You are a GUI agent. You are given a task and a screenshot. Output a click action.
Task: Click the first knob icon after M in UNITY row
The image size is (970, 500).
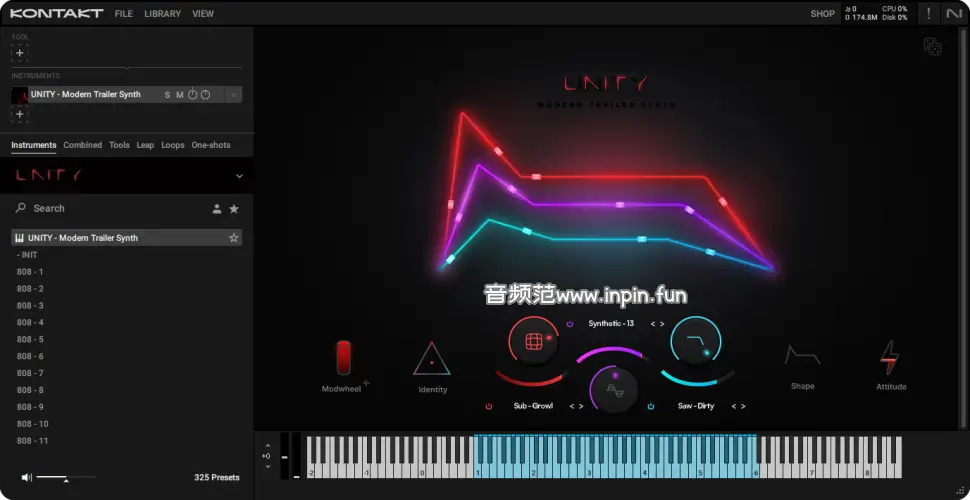click(192, 94)
